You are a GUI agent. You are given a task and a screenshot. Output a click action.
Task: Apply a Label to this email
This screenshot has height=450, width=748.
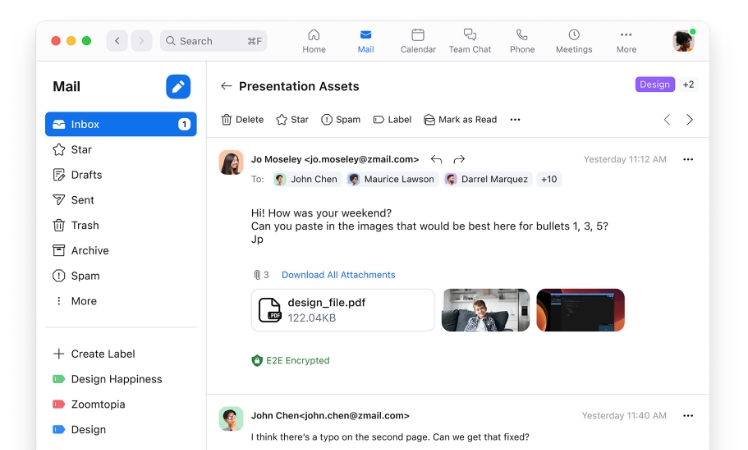pos(392,120)
